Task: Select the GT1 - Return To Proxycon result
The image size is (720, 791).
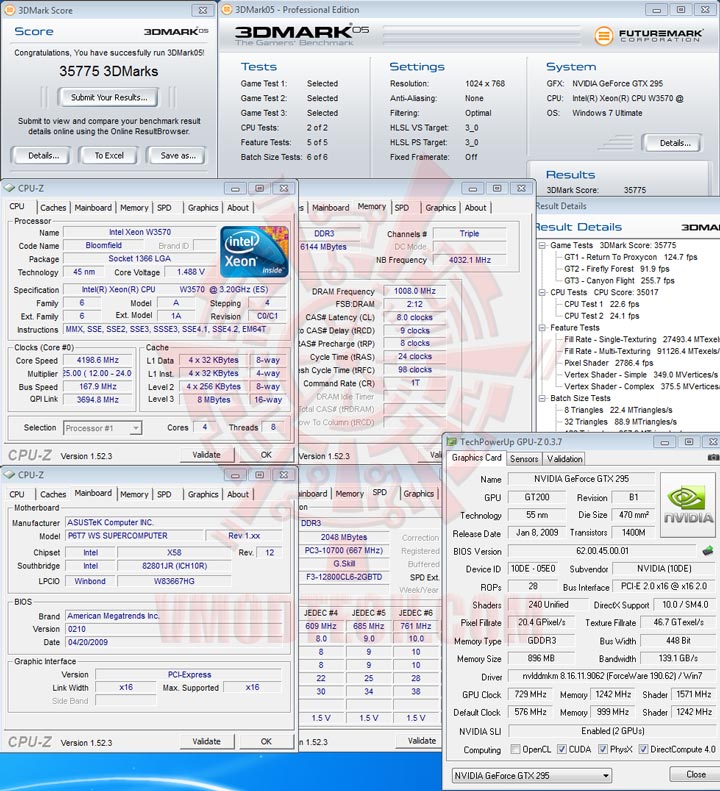Action: pyautogui.click(x=630, y=257)
